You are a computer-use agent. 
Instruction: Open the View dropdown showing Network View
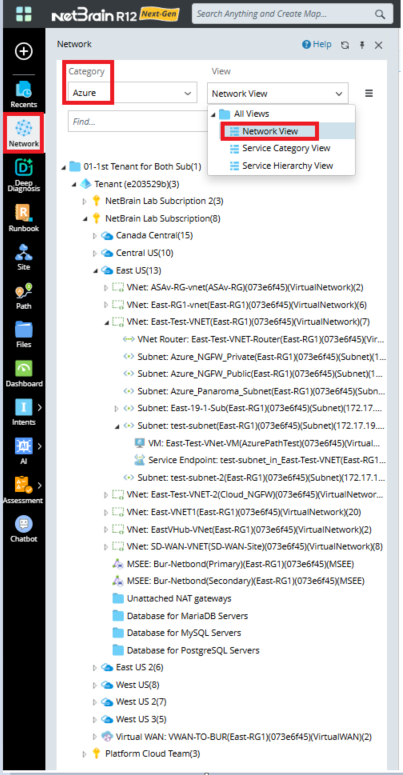tap(277, 93)
